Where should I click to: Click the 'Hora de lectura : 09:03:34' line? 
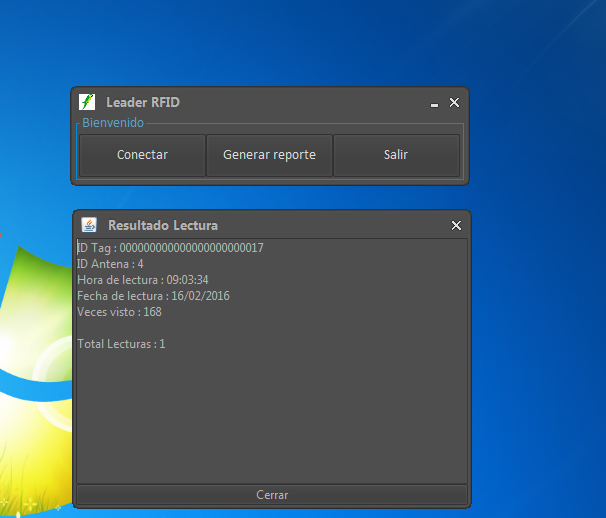(x=143, y=280)
